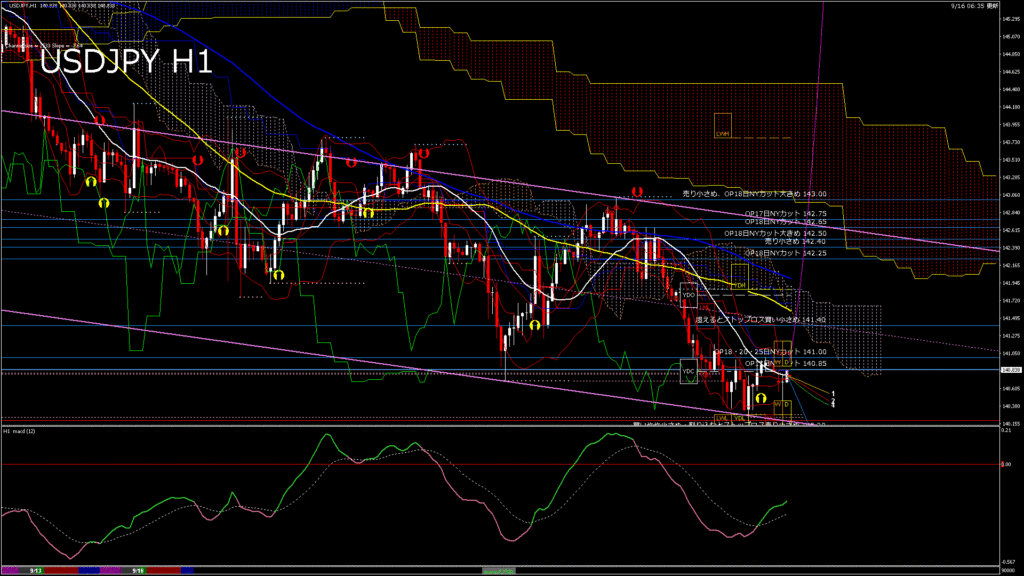Screen dimensions: 1024x576
Task: Select the YDC box label on chart
Action: (x=688, y=372)
